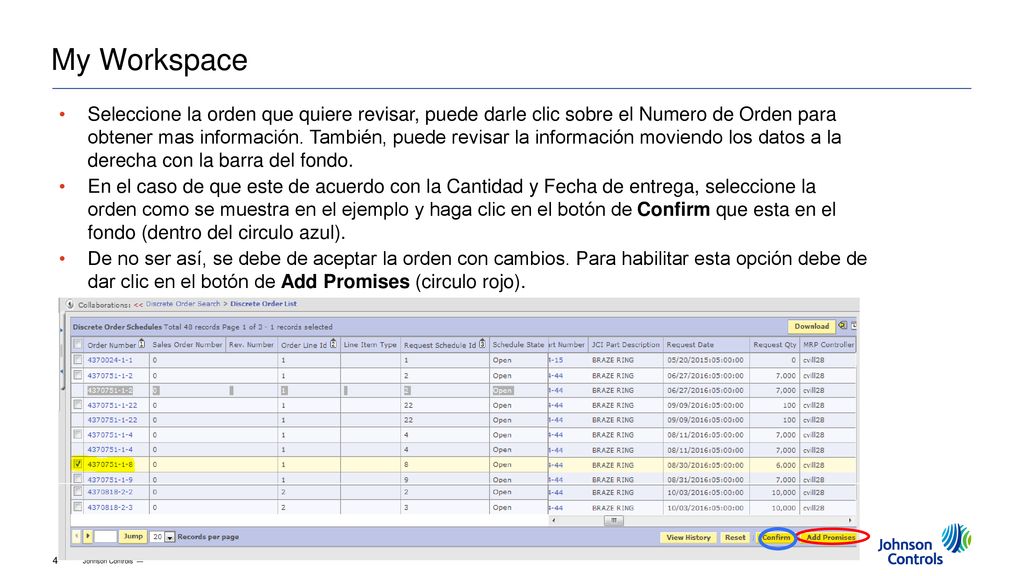Click the Request Qty column header
The height and width of the screenshot is (576, 1024).
pyautogui.click(x=775, y=344)
